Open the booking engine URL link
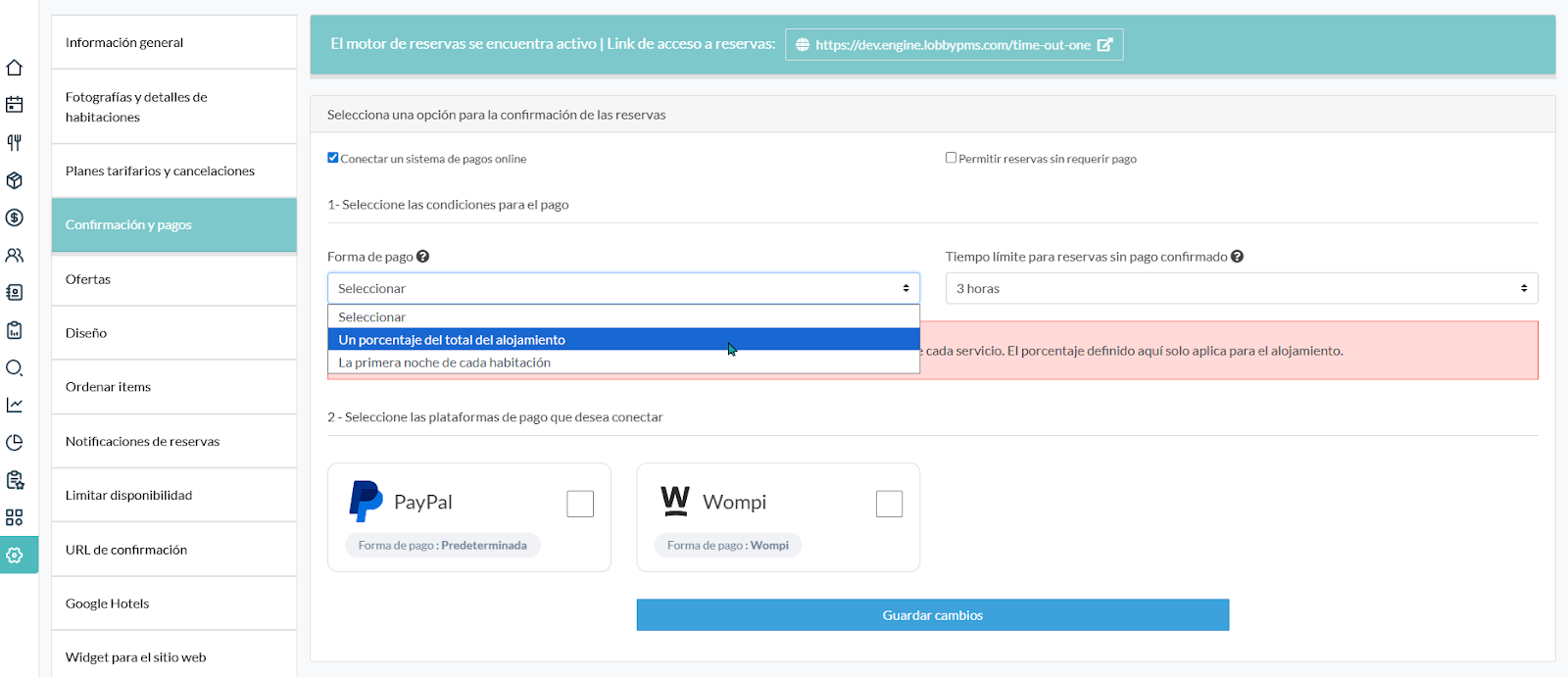 pos(954,45)
